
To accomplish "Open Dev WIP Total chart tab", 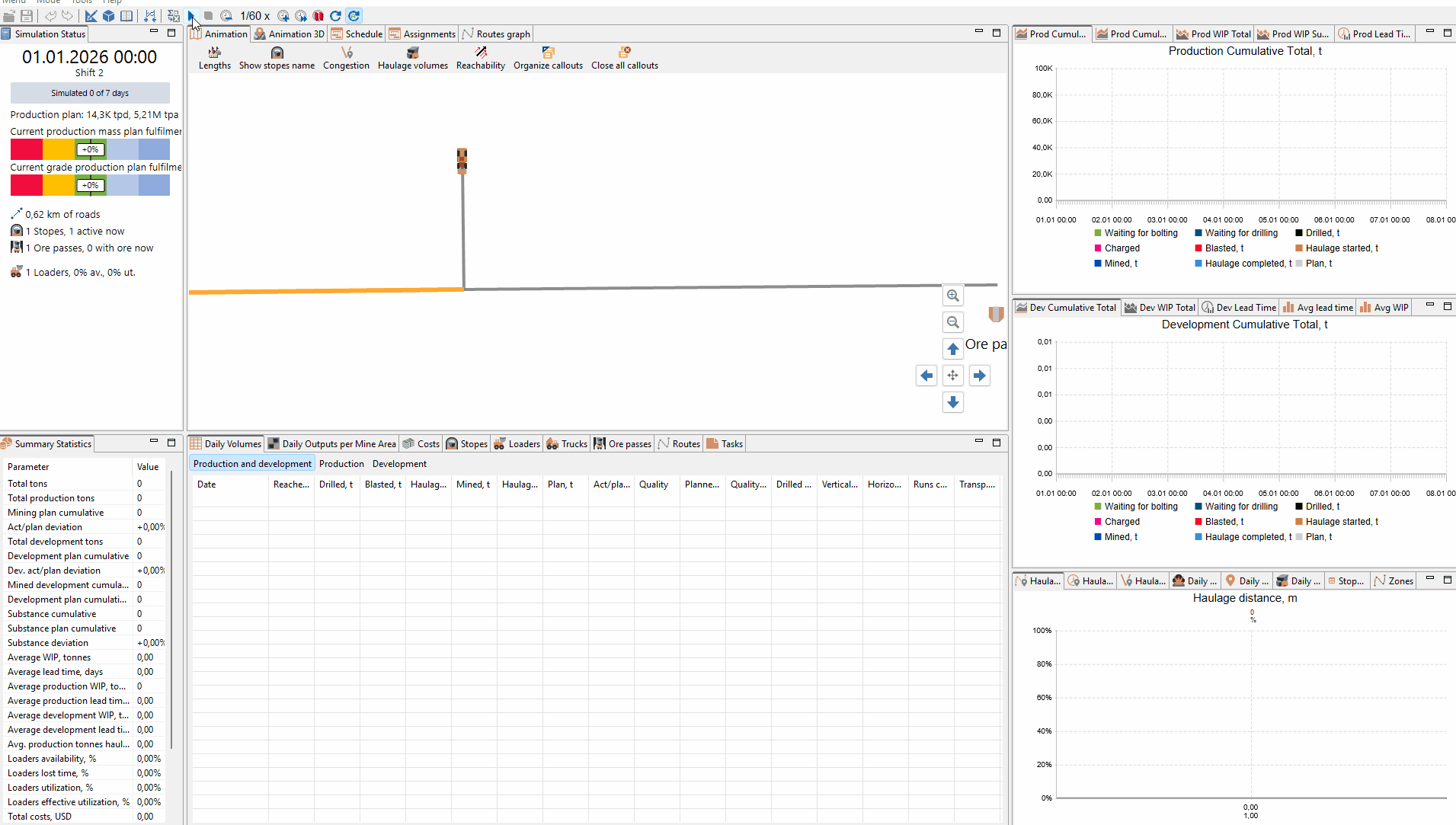I will point(1160,307).
